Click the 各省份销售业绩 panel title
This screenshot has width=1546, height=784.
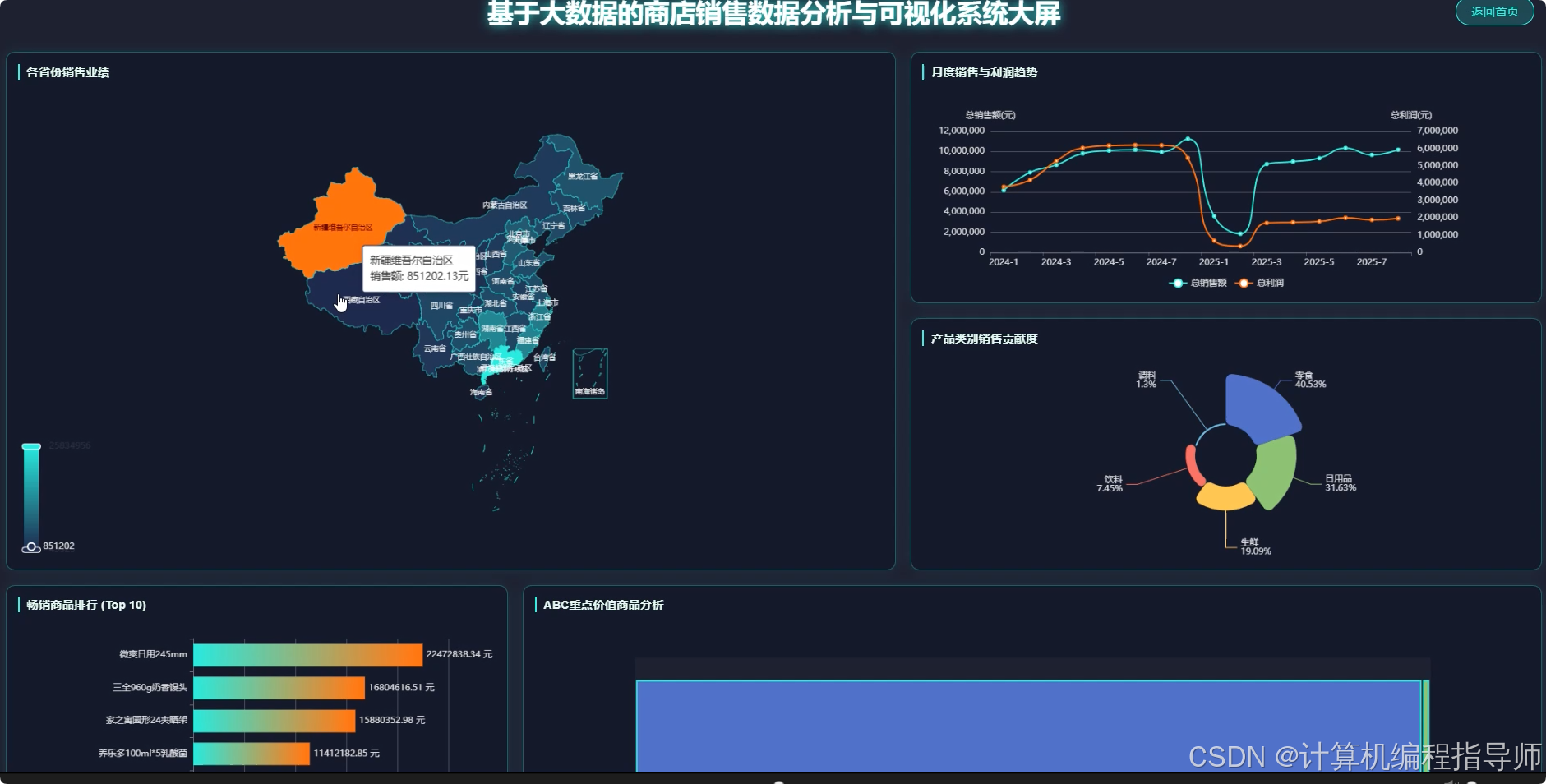click(67, 72)
